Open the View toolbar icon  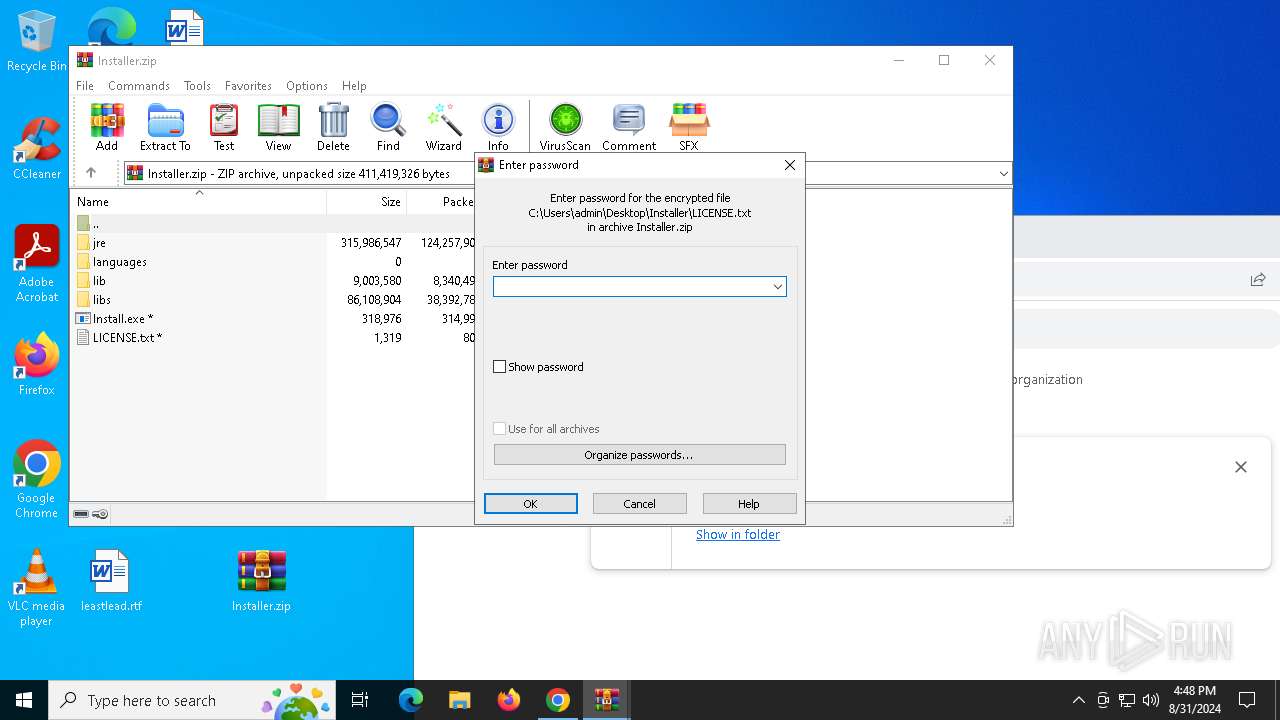point(278,127)
